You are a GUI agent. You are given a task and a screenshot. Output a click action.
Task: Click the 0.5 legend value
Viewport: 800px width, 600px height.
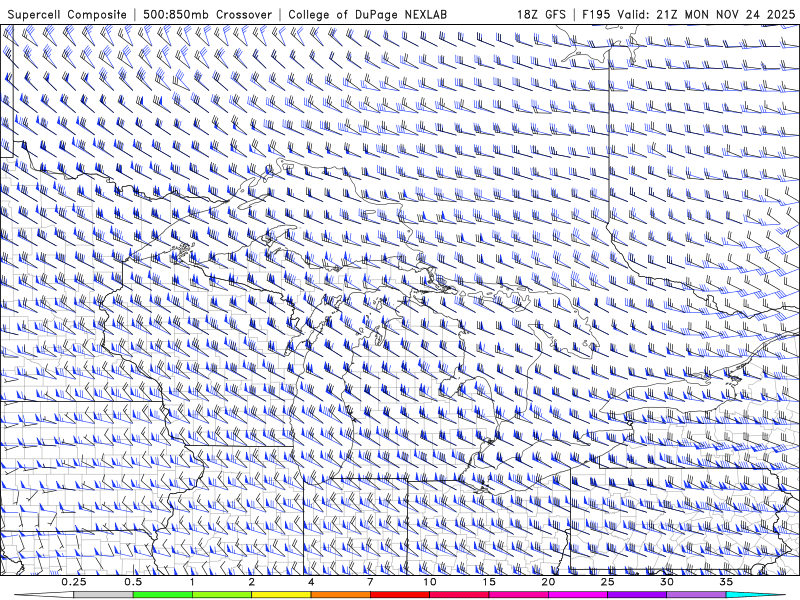tap(133, 582)
